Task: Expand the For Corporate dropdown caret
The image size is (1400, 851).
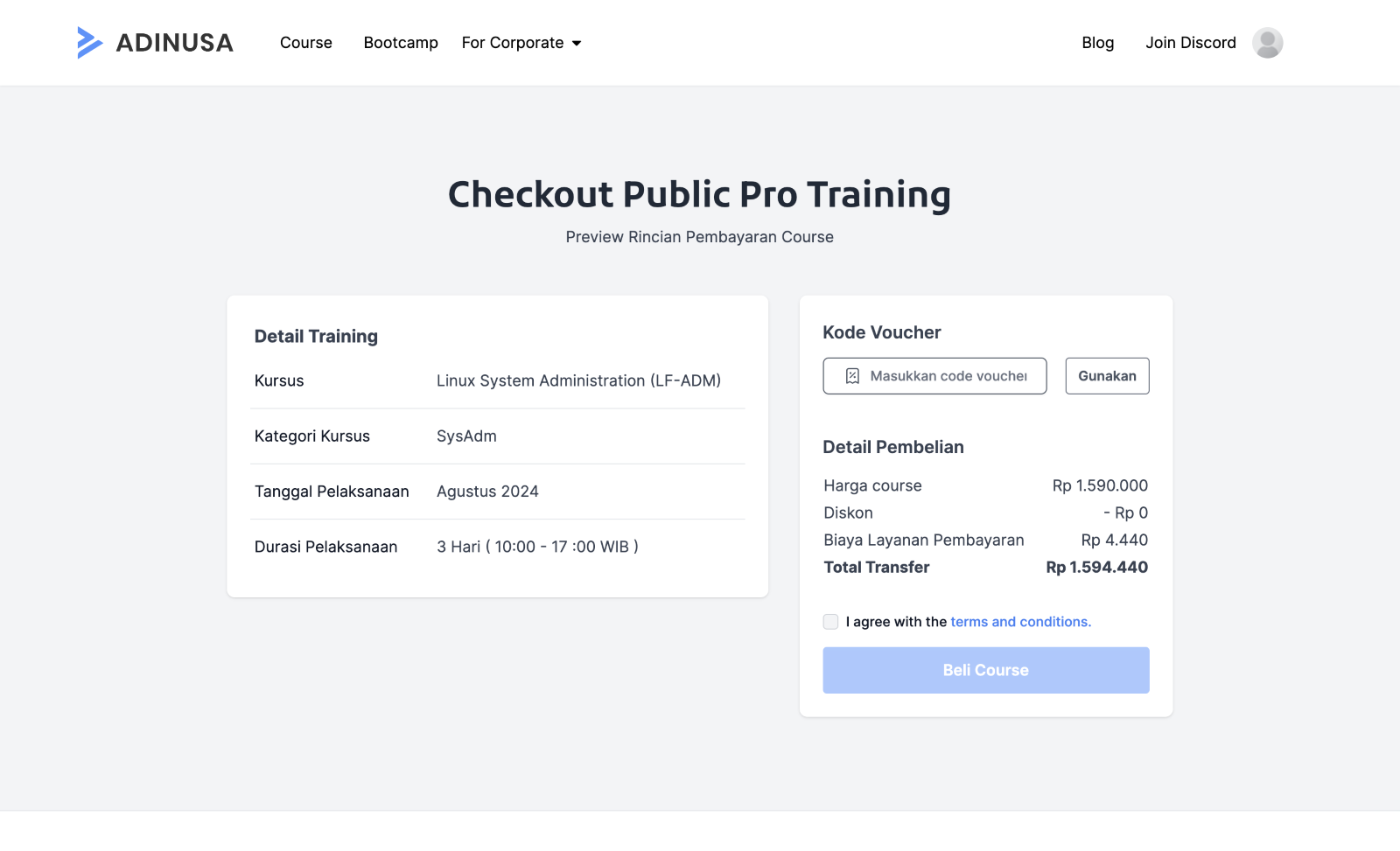Action: pos(577,44)
